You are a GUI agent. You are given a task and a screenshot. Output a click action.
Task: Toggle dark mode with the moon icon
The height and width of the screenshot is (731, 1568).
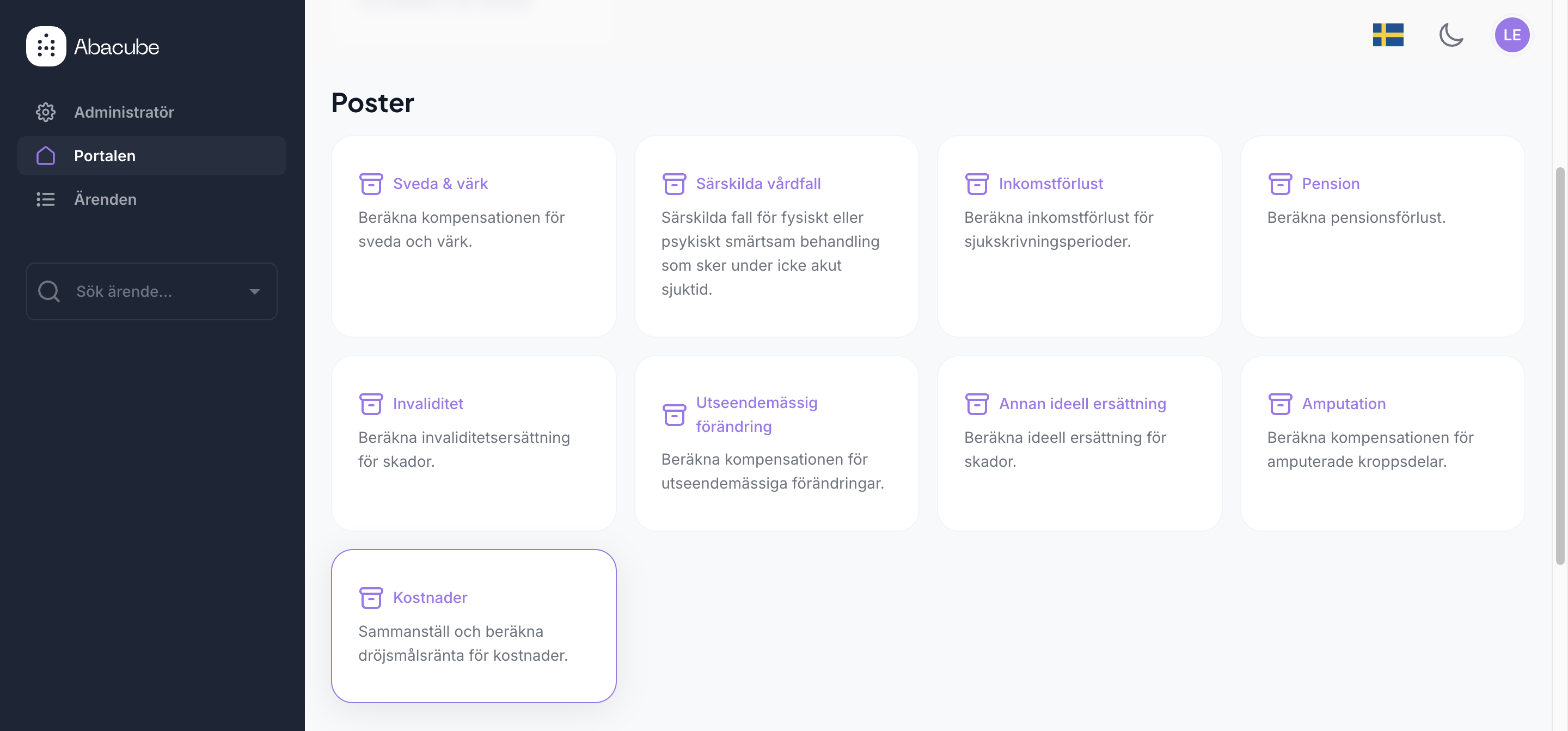click(1450, 35)
